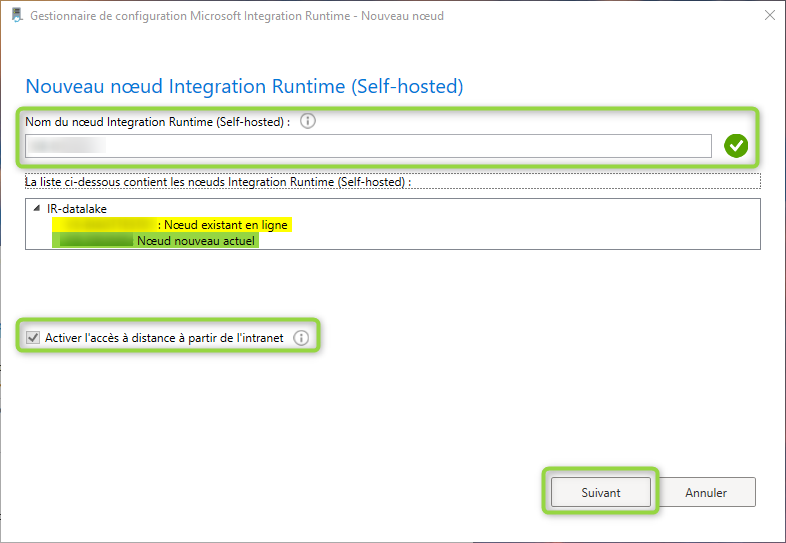Click the green validation checkmark icon
The width and height of the screenshot is (786, 543).
tap(736, 146)
